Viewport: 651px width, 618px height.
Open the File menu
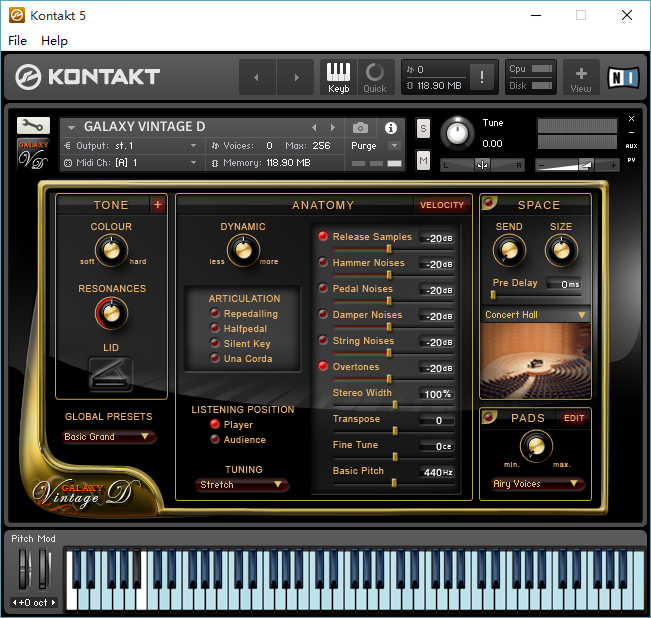[17, 41]
